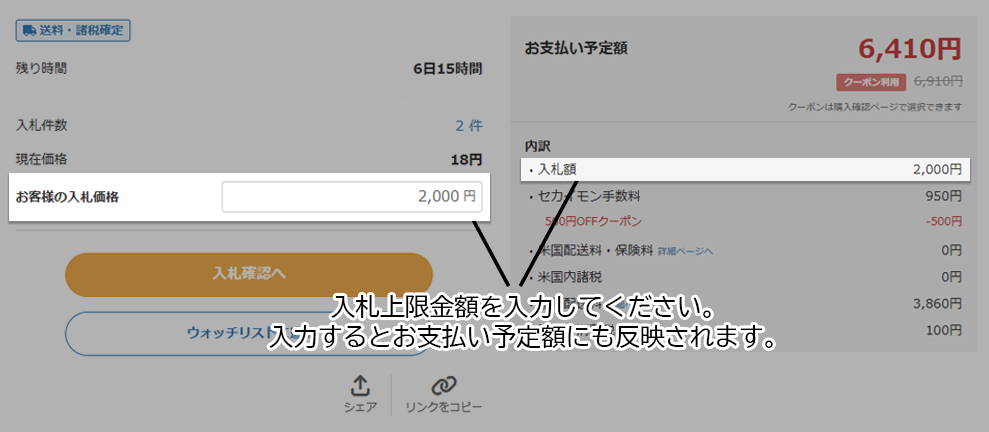This screenshot has width=989, height=432.
Task: Open the 2 件 bid count link
Action: click(469, 126)
